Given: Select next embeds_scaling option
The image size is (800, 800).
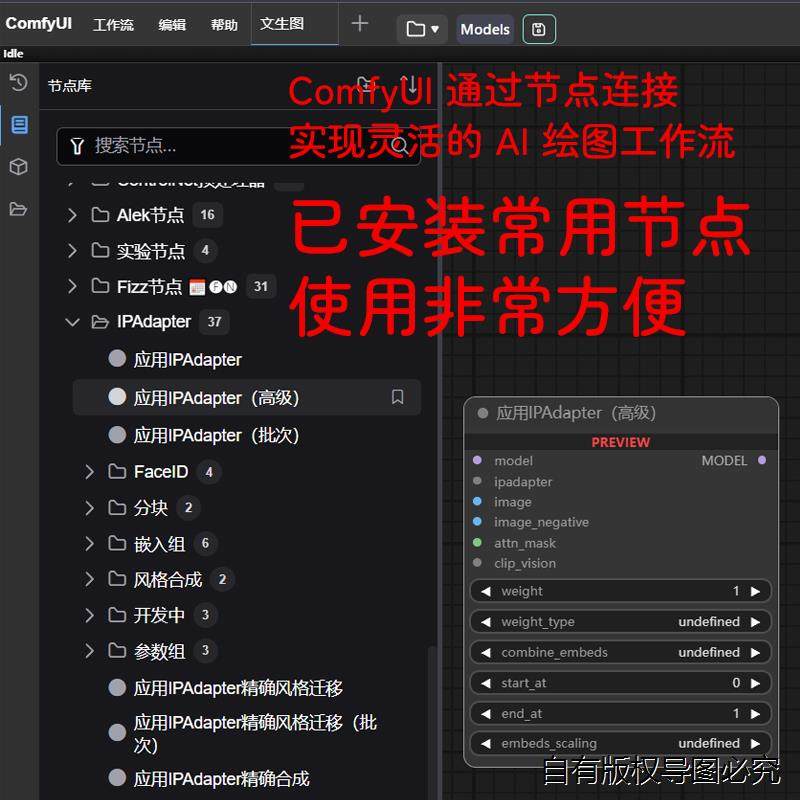Looking at the screenshot, I should (x=756, y=744).
